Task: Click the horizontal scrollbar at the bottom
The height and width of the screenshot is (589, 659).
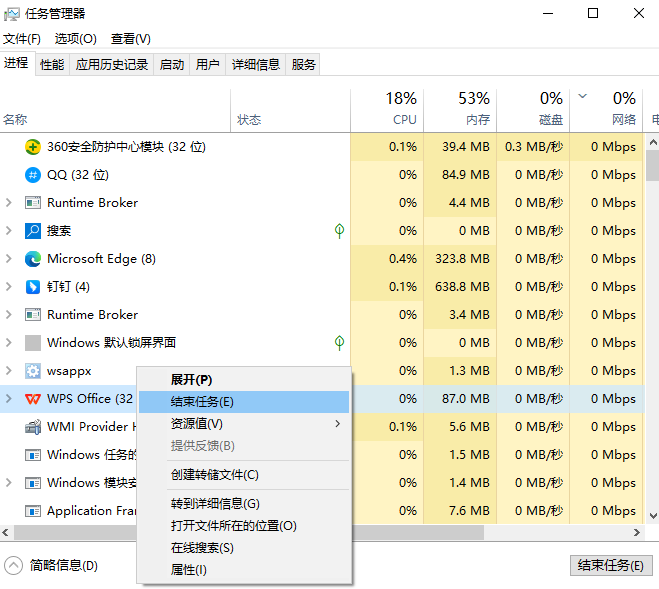Action: [300, 533]
